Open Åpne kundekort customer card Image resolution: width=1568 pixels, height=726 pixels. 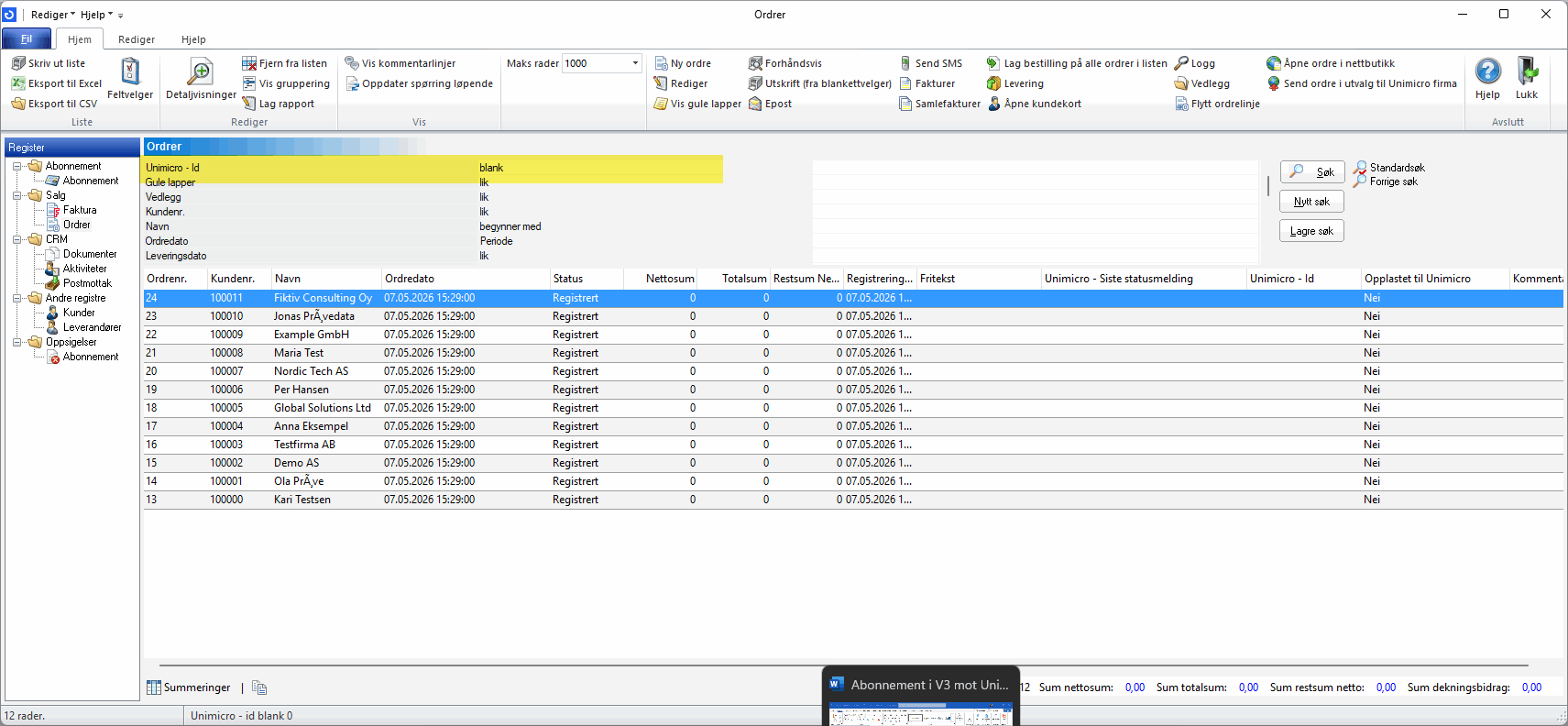tap(1035, 104)
